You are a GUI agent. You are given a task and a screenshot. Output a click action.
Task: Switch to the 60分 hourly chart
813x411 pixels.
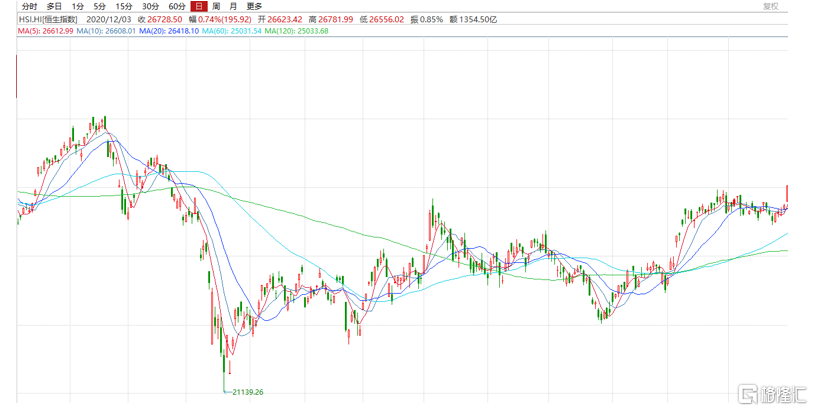[177, 6]
